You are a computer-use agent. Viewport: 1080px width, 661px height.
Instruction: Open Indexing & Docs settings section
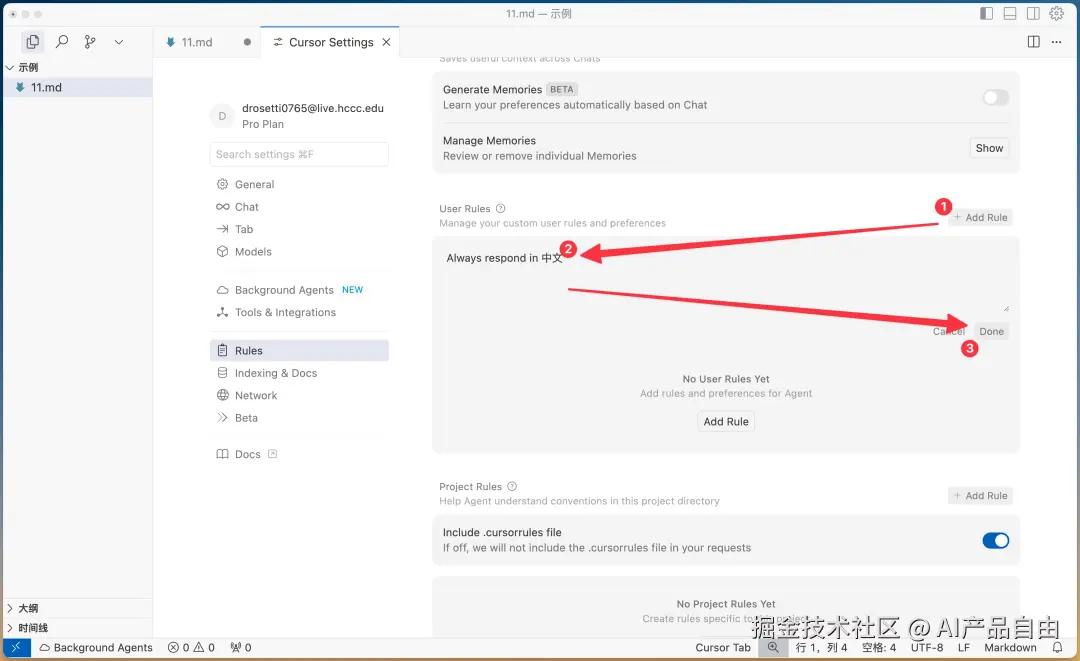tap(299, 373)
